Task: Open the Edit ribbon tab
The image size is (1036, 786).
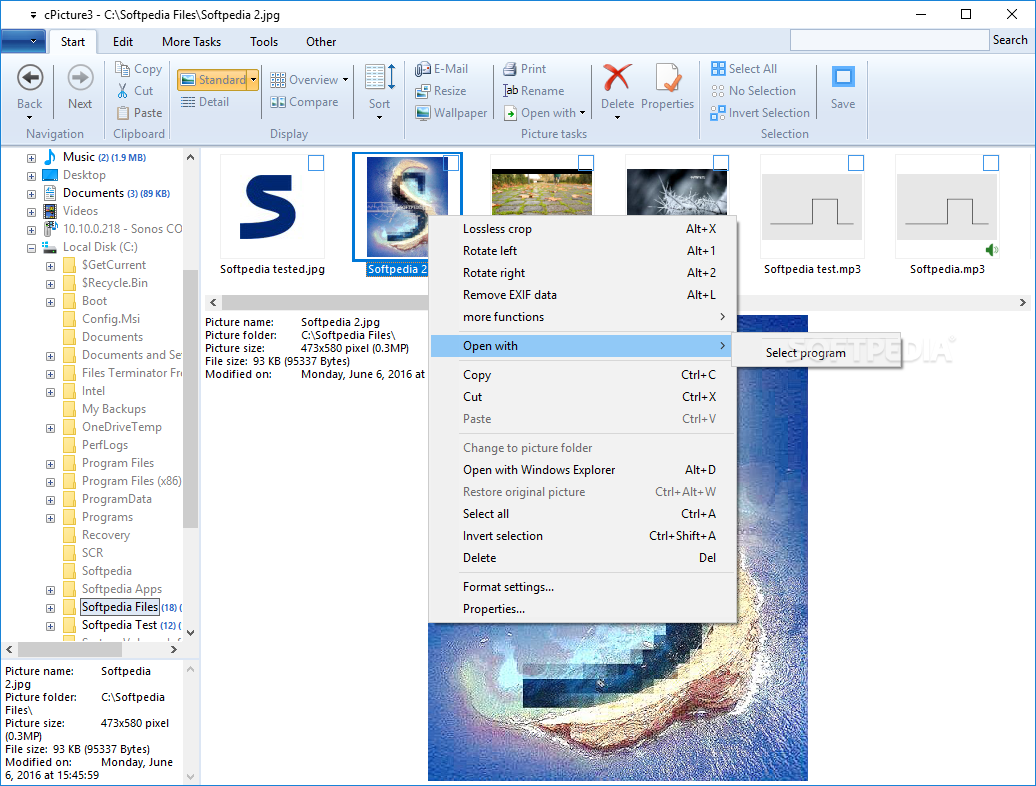Action: coord(123,42)
